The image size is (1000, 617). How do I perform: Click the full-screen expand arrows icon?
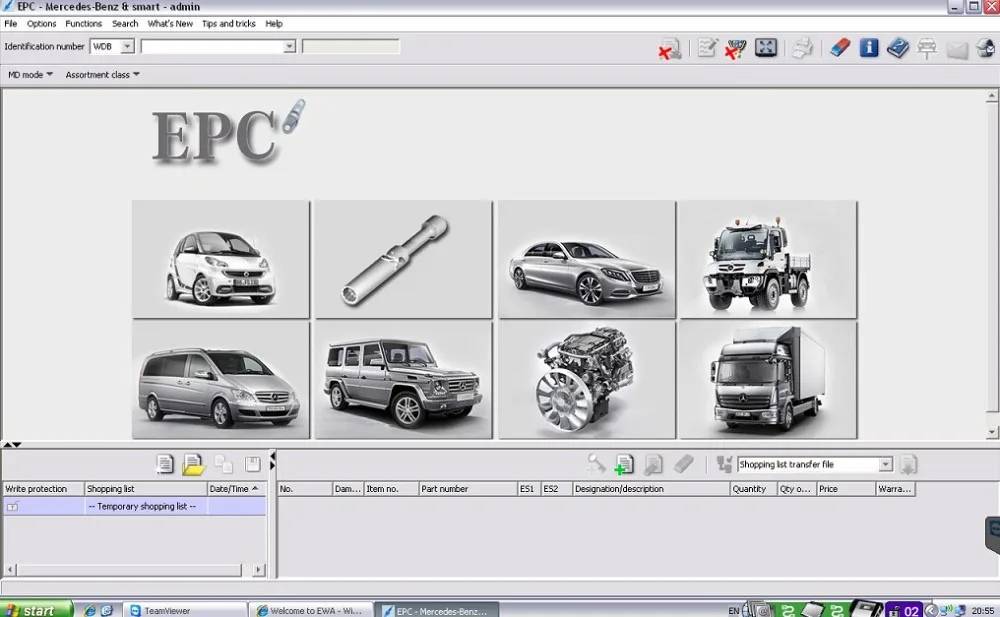coord(766,47)
